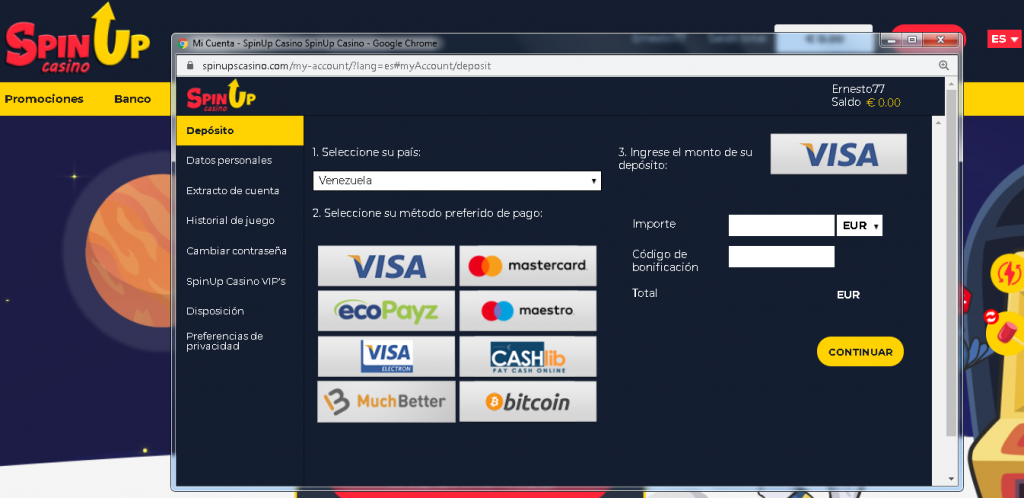Choose Bitcoin as deposit method
Screen dimensions: 1024x498
528,401
